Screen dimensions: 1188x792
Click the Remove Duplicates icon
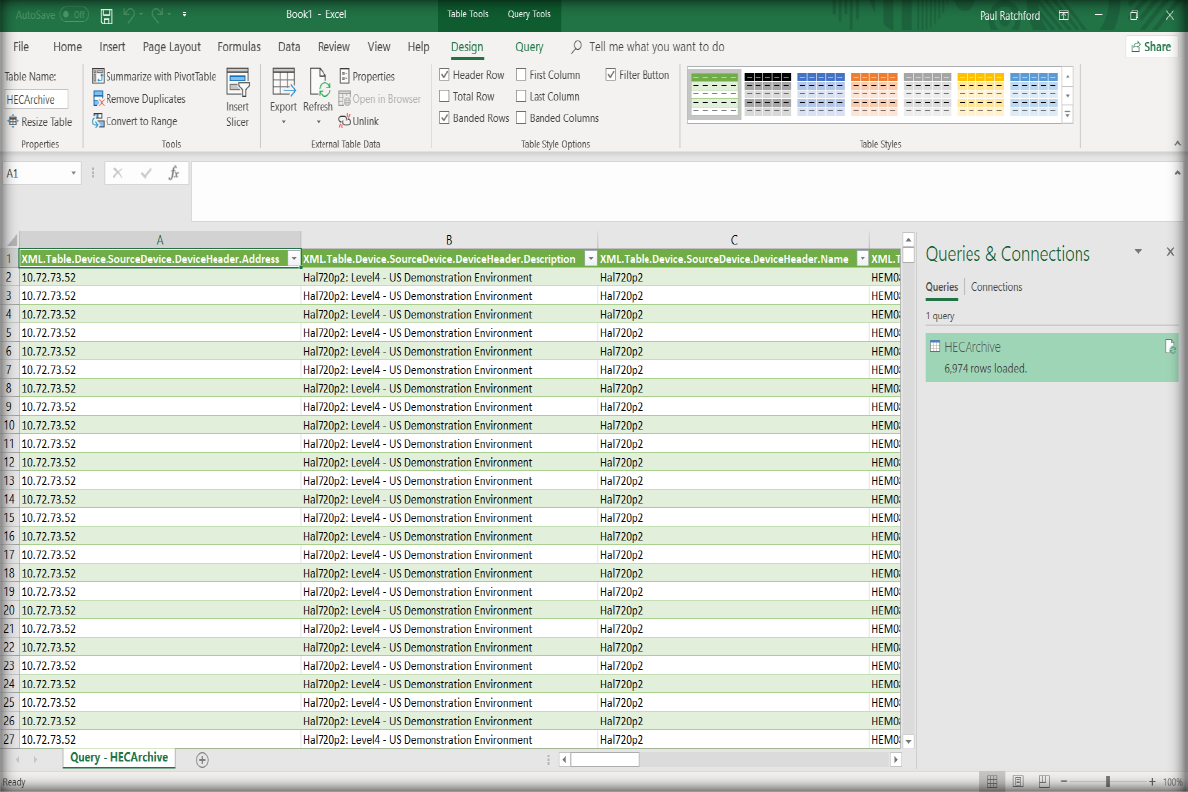pyautogui.click(x=98, y=99)
